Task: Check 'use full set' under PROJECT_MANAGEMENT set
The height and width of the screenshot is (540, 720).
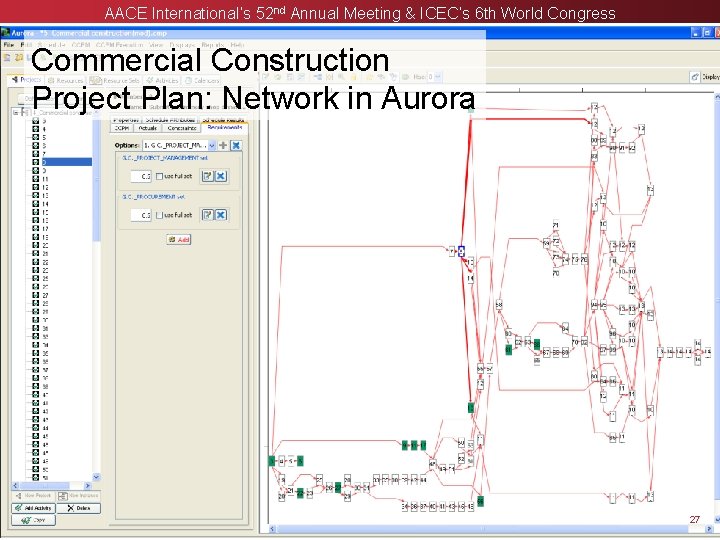Action: [x=159, y=176]
